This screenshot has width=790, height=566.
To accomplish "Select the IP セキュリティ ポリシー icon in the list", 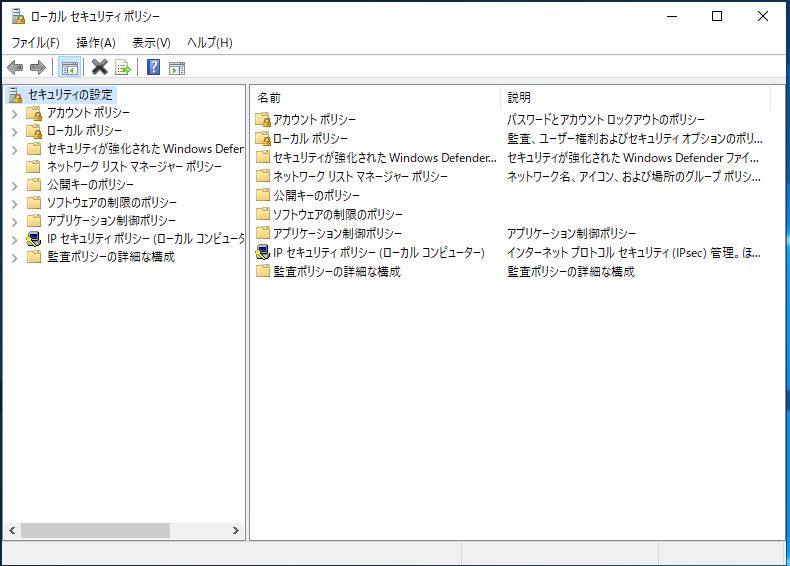I will pyautogui.click(x=263, y=252).
